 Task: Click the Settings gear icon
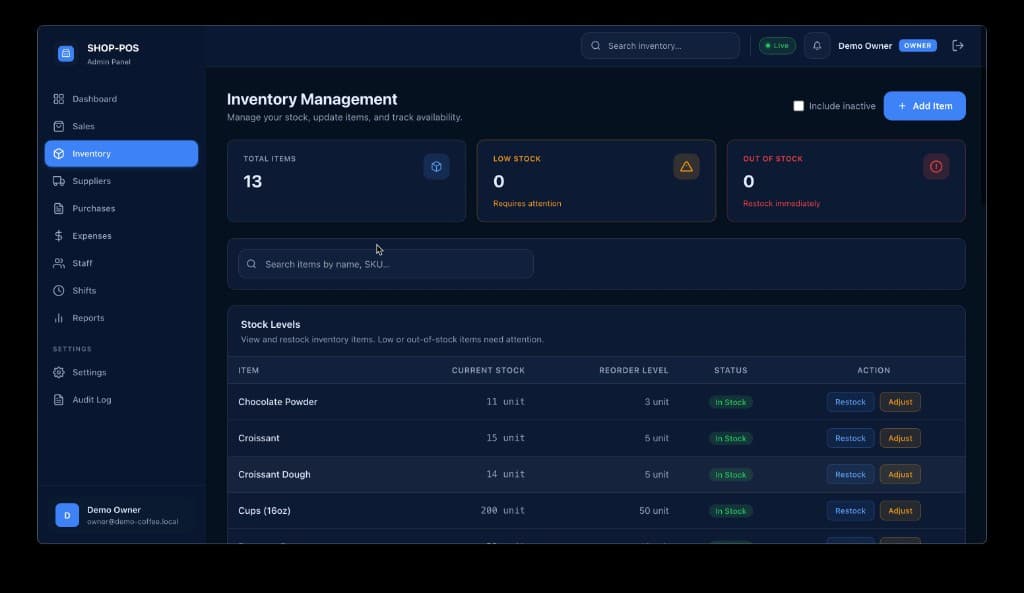tap(59, 372)
